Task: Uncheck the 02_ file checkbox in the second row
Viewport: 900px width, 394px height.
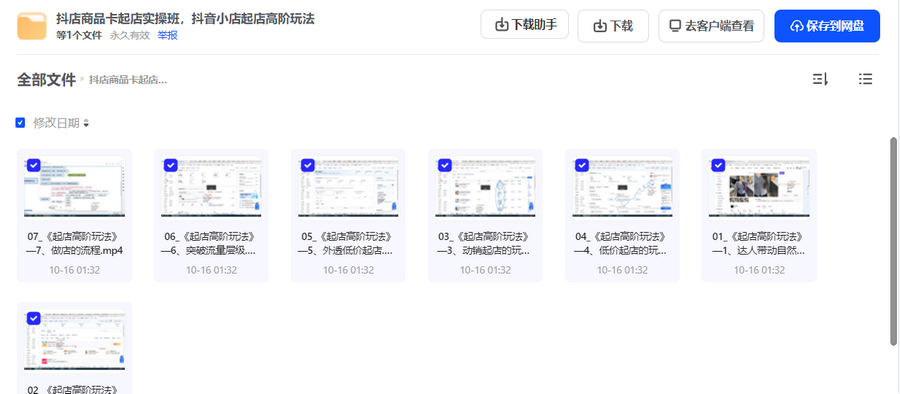Action: [x=33, y=318]
